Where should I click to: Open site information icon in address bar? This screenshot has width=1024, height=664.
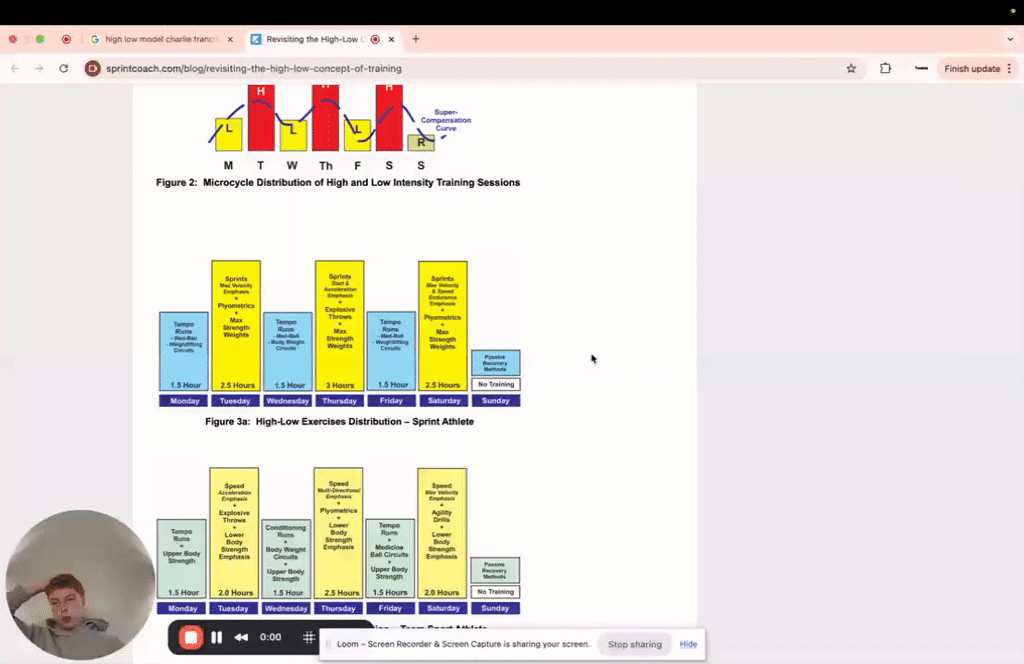click(x=93, y=69)
